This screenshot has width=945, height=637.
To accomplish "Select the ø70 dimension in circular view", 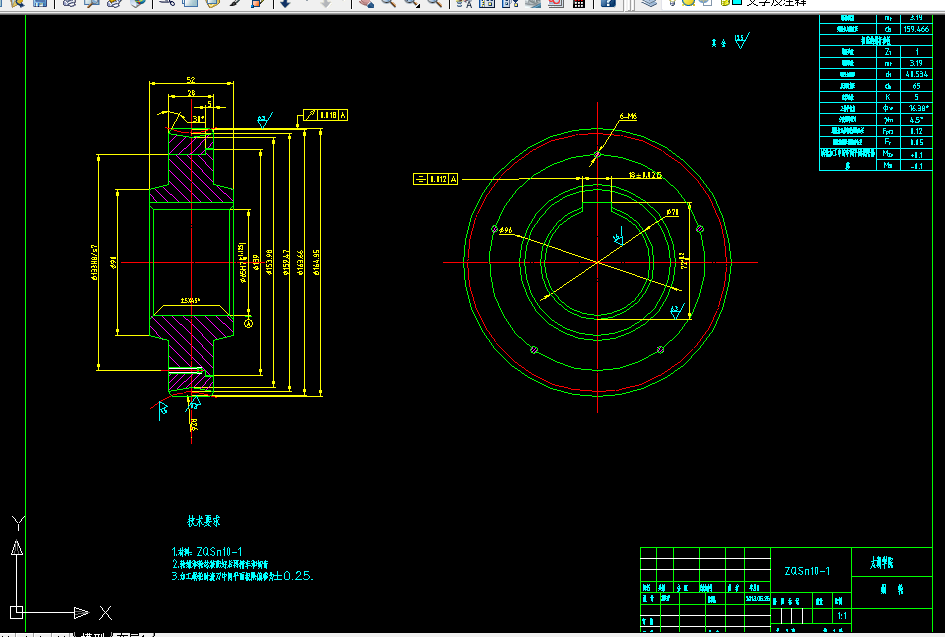I will tap(672, 212).
